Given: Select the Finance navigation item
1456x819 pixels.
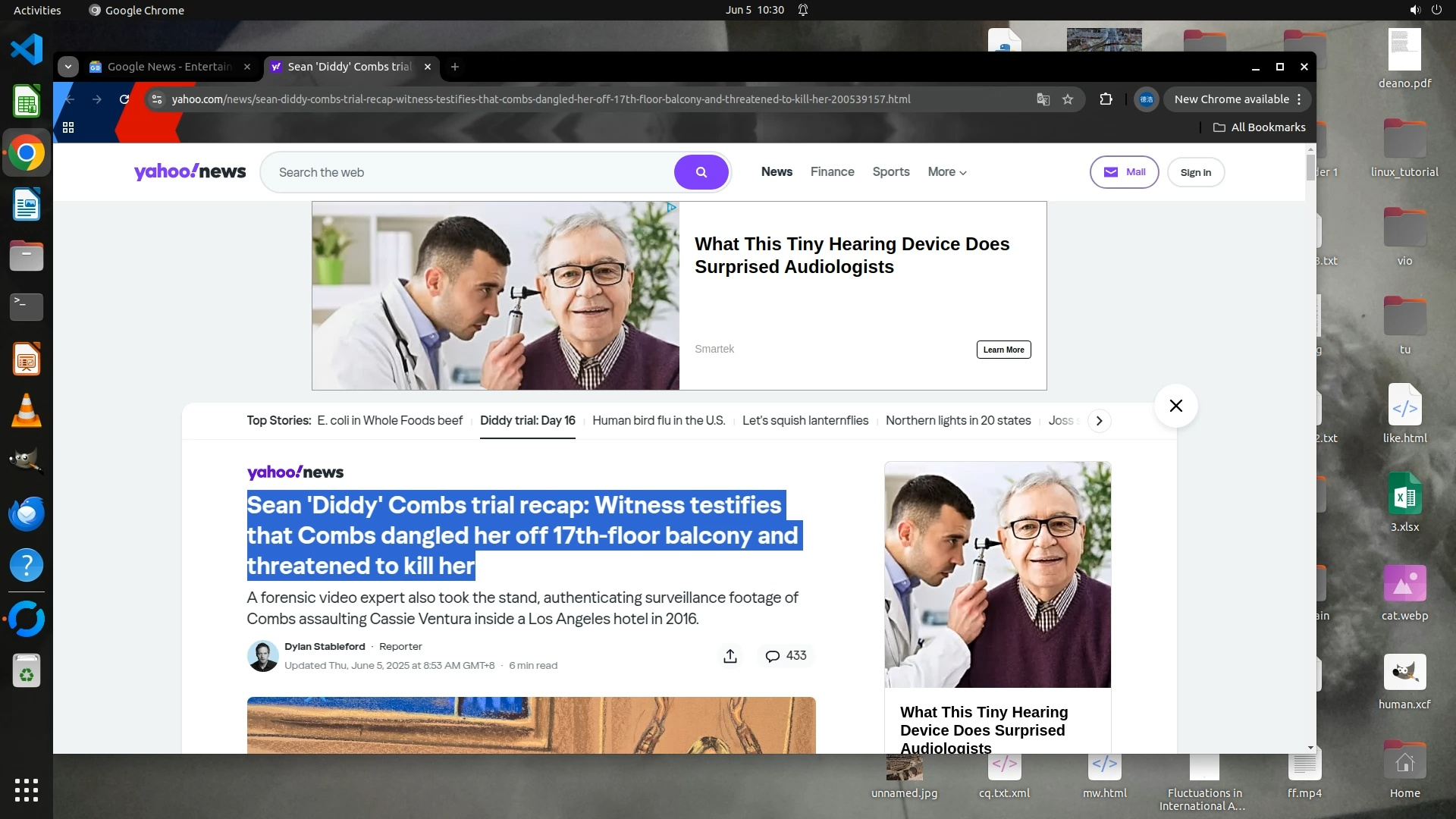Looking at the screenshot, I should click(x=832, y=172).
